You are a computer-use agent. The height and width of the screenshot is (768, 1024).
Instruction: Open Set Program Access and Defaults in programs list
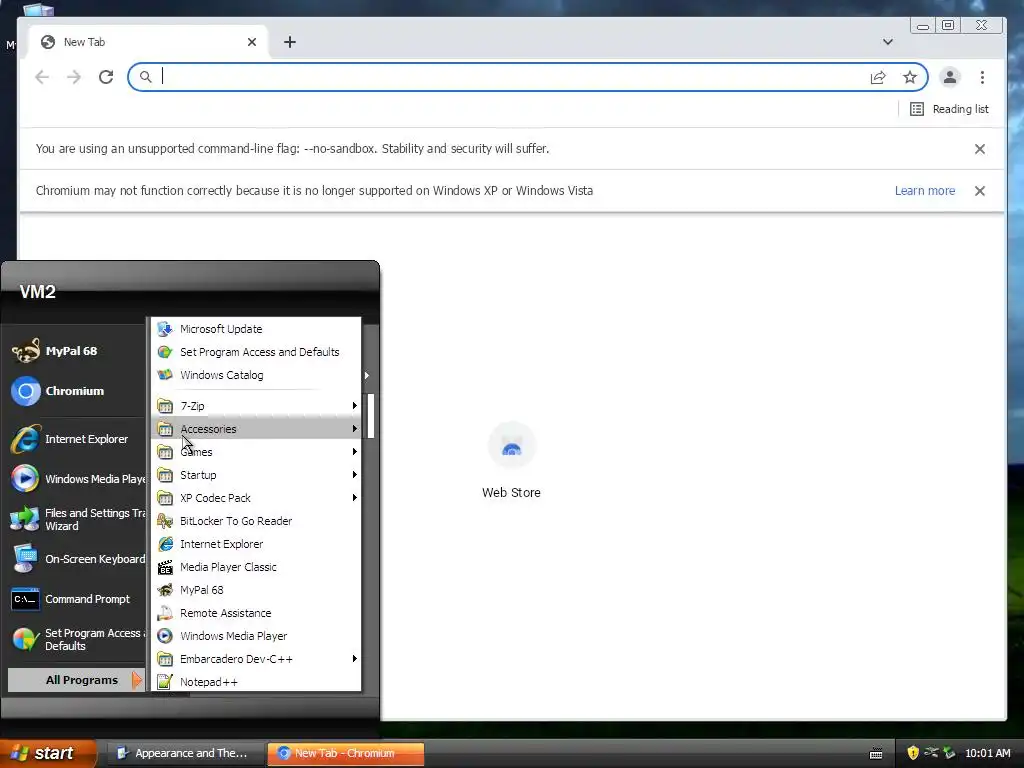tap(256, 352)
